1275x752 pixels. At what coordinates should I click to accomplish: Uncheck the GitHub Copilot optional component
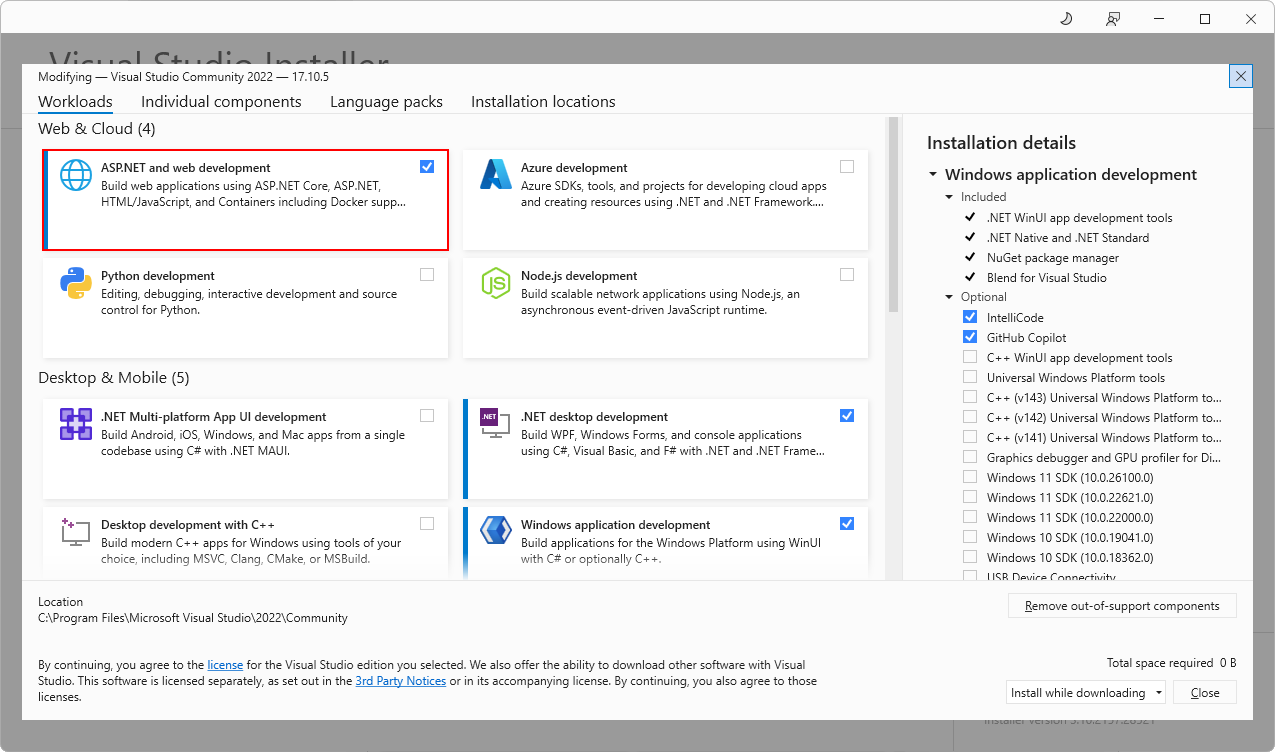(970, 337)
